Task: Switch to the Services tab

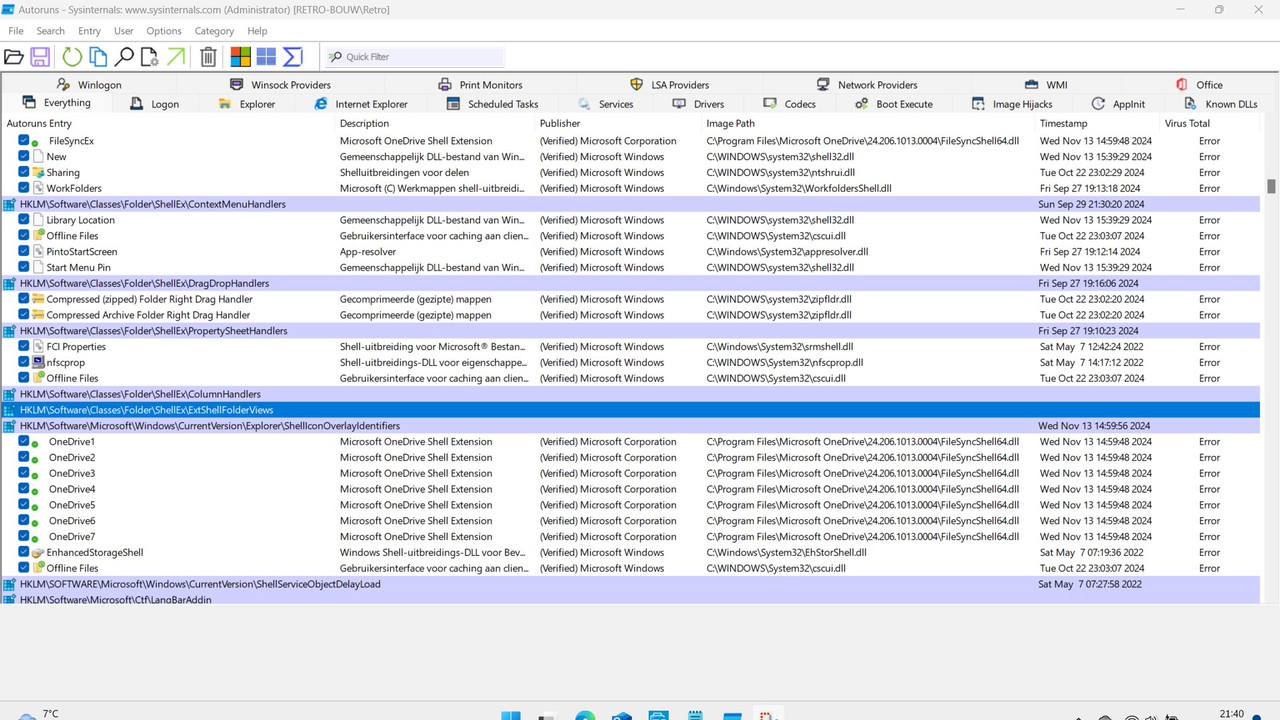Action: tap(605, 104)
